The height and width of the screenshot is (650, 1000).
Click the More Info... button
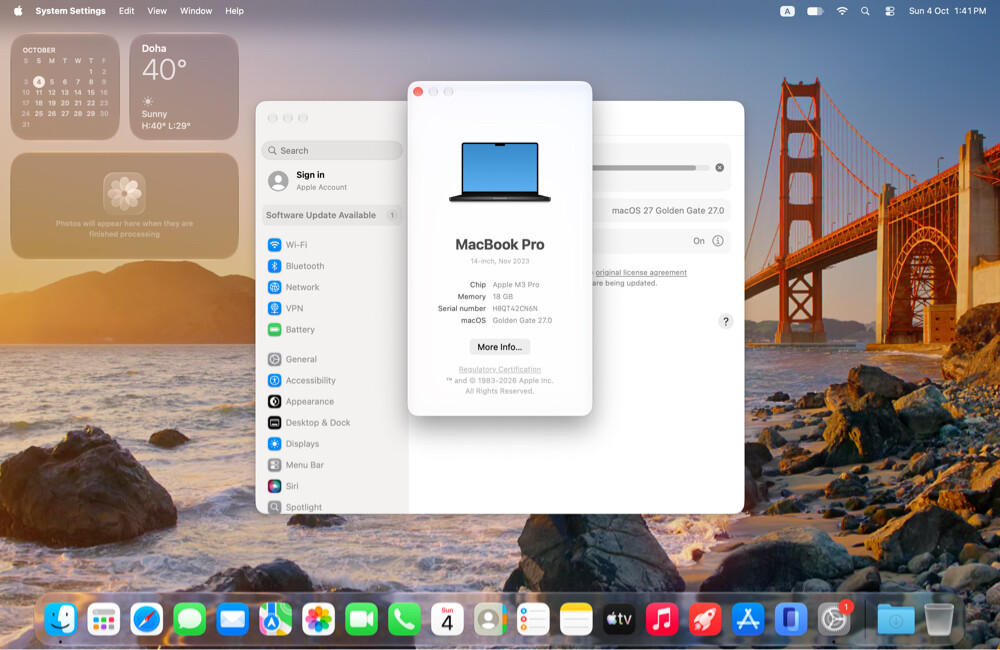click(499, 347)
